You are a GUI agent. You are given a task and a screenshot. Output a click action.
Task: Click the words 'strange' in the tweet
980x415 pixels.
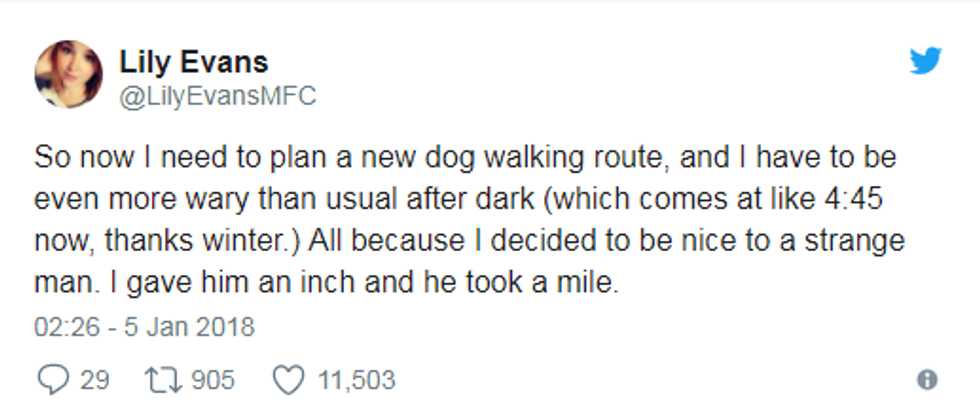click(854, 241)
